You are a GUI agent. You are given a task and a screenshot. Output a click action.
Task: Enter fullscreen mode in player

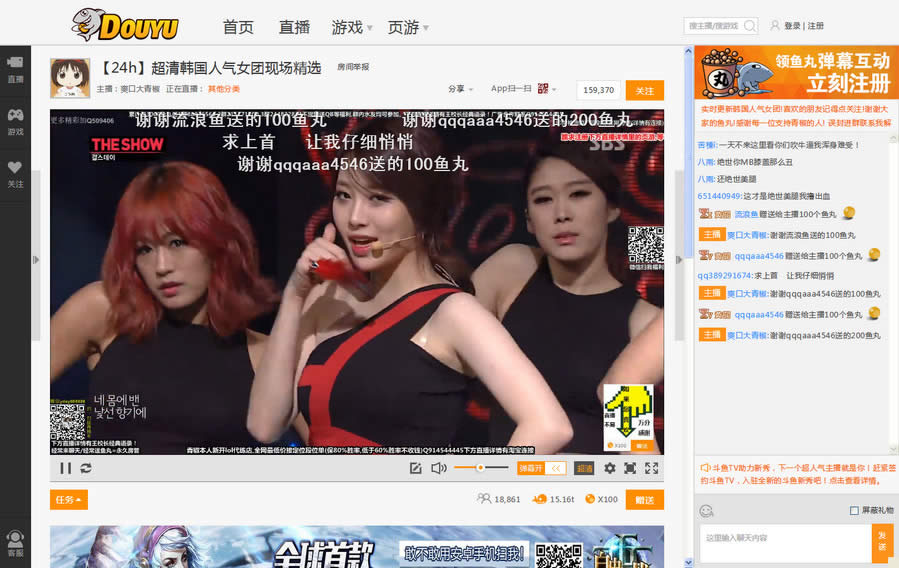coord(651,468)
